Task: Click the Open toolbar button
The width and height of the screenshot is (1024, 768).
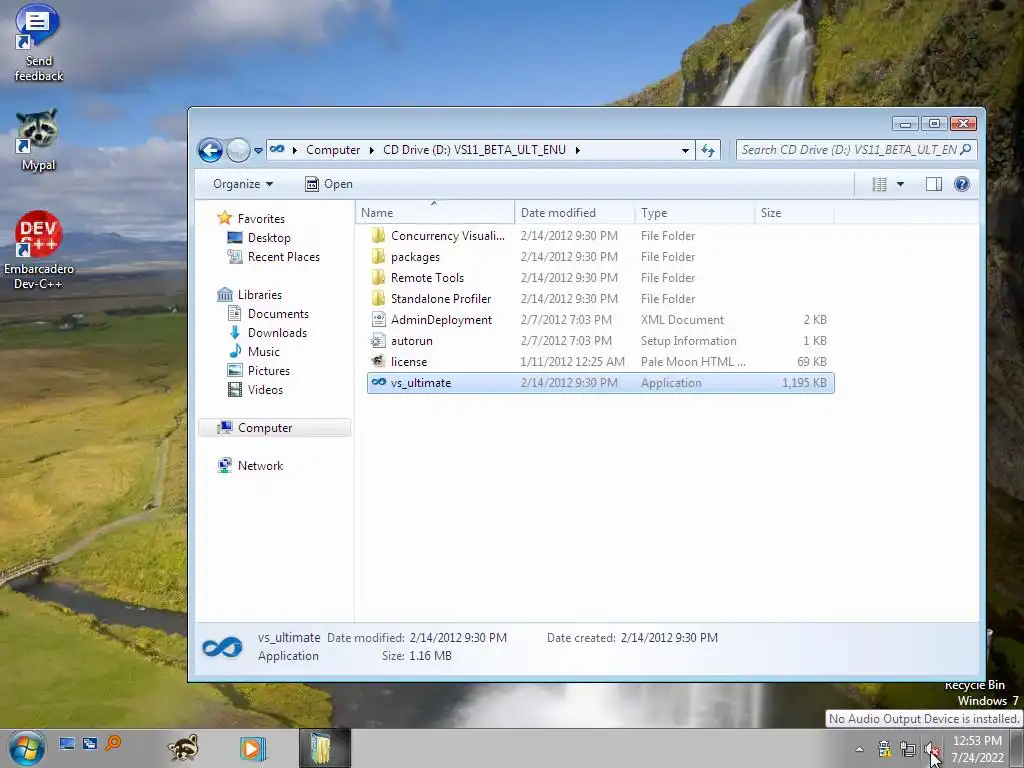Action: [329, 184]
